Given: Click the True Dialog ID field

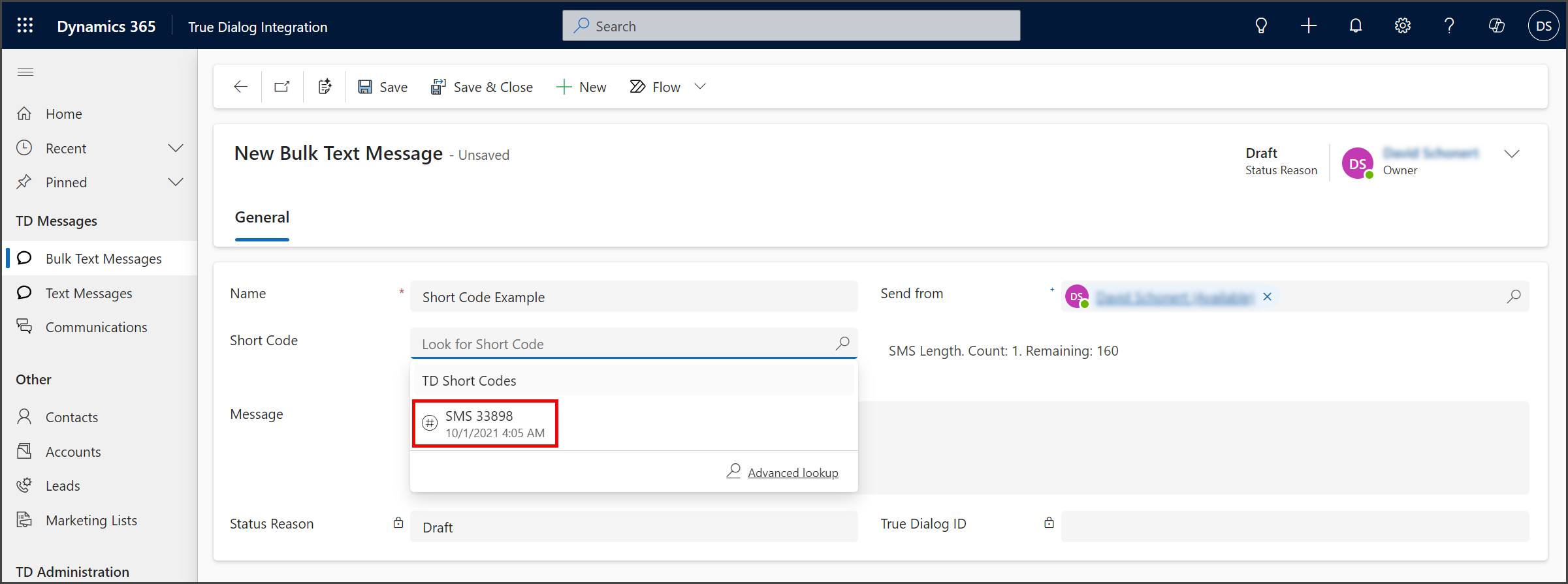Looking at the screenshot, I should click(x=1294, y=527).
